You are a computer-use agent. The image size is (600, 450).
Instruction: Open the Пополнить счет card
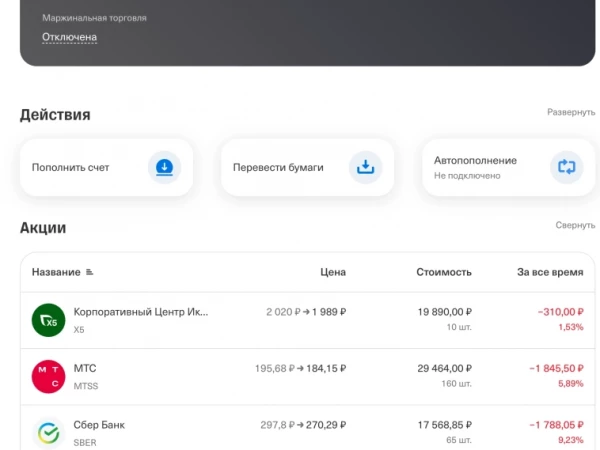point(106,167)
